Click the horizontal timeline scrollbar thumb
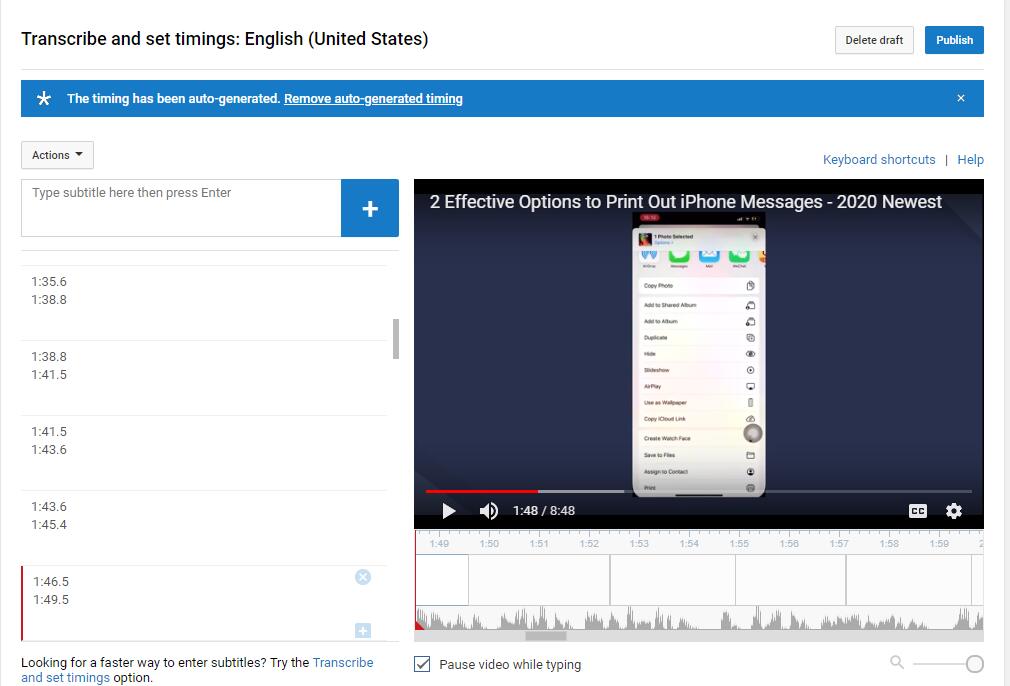Image resolution: width=1010 pixels, height=686 pixels. (546, 636)
